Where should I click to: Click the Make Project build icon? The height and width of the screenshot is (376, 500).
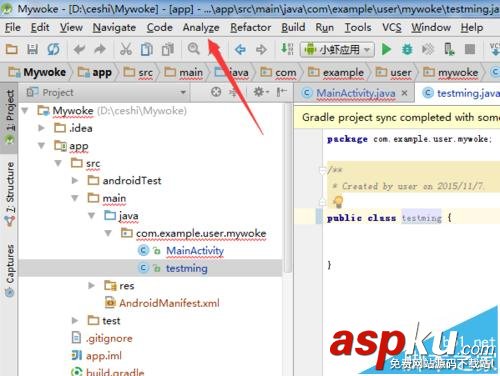coord(287,49)
